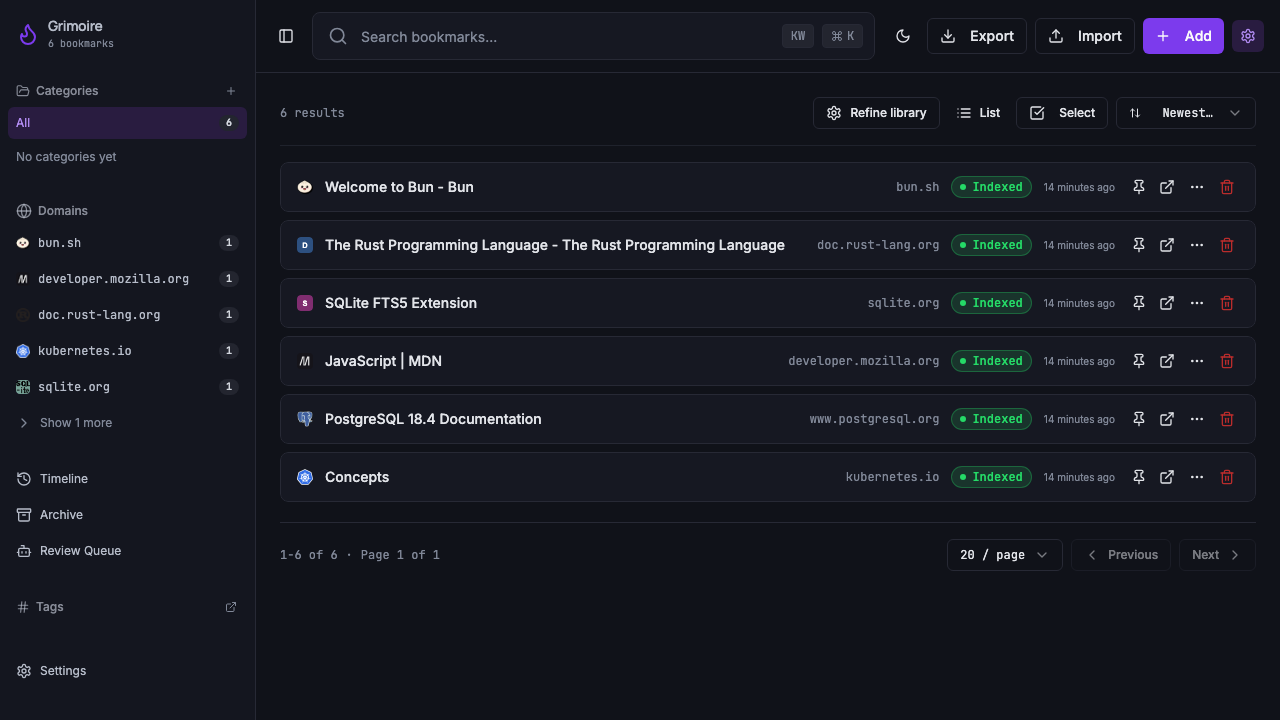The height and width of the screenshot is (720, 1280).
Task: Click the Indexed status on Concepts row
Action: coord(991,477)
